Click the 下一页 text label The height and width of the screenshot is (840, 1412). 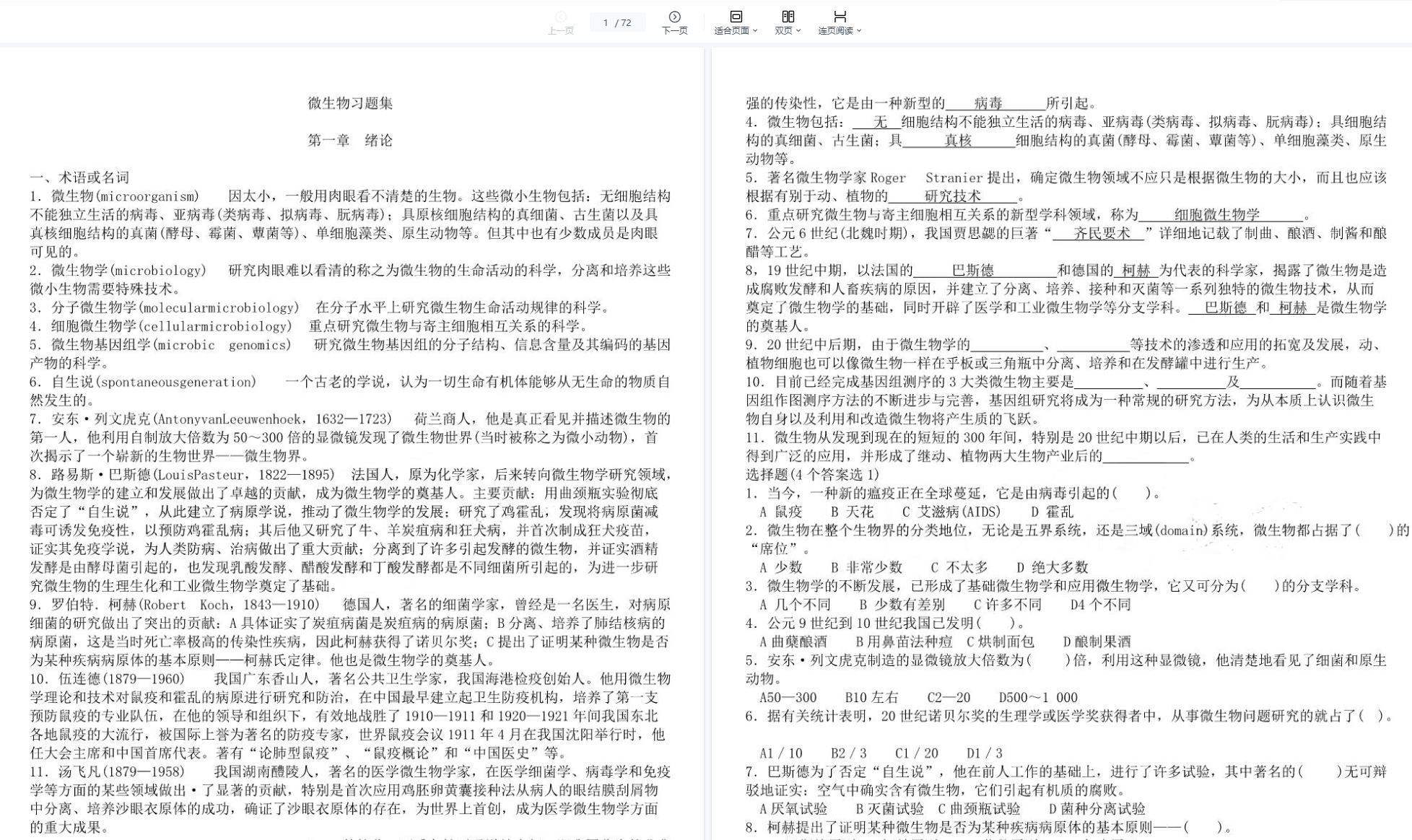click(x=674, y=31)
